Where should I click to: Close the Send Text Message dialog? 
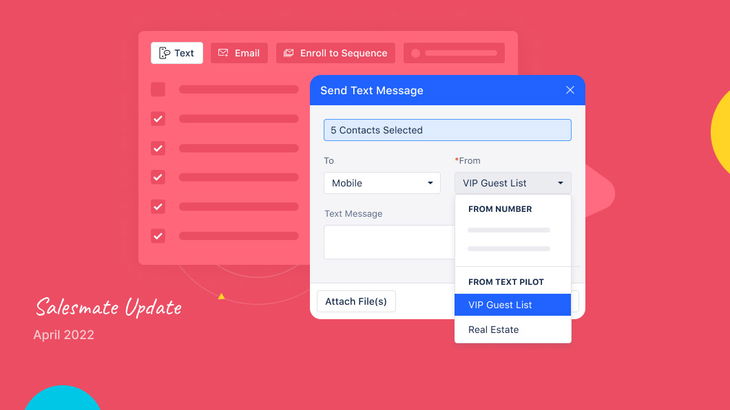click(570, 90)
